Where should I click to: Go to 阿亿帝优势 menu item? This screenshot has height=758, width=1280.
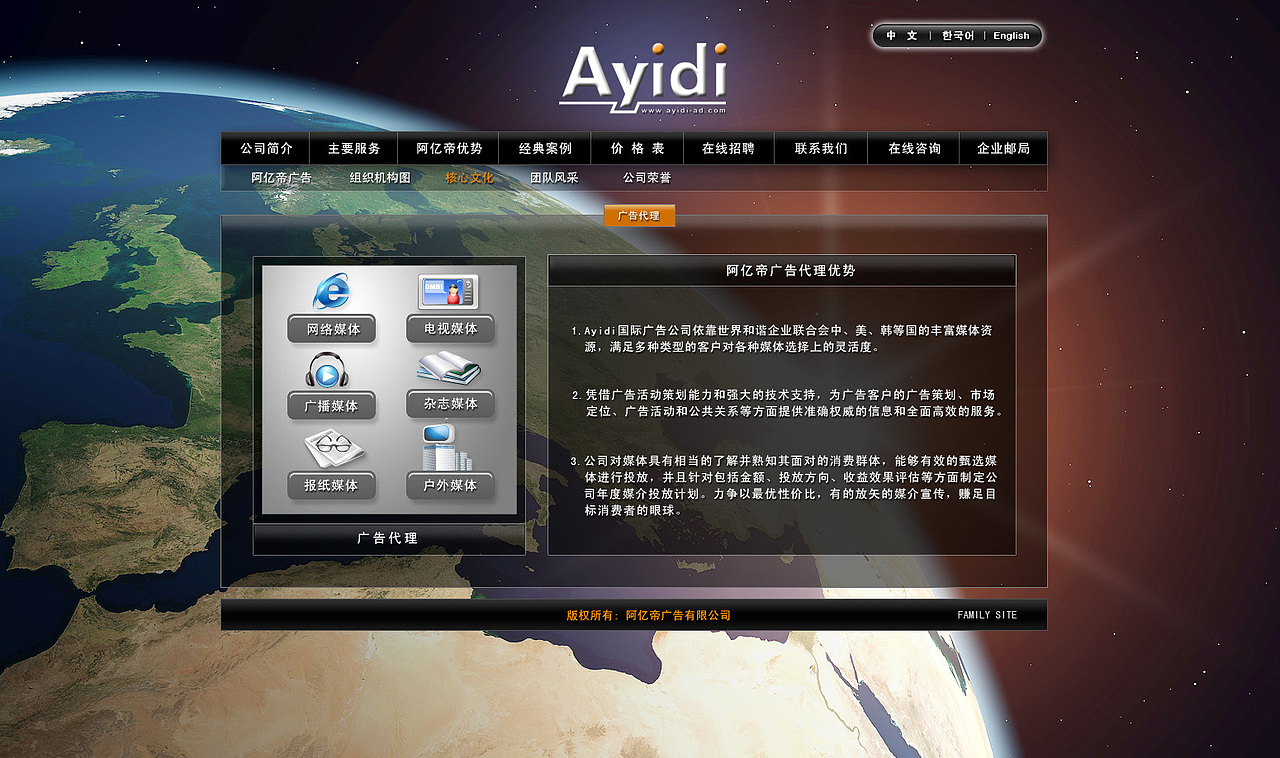pos(449,148)
